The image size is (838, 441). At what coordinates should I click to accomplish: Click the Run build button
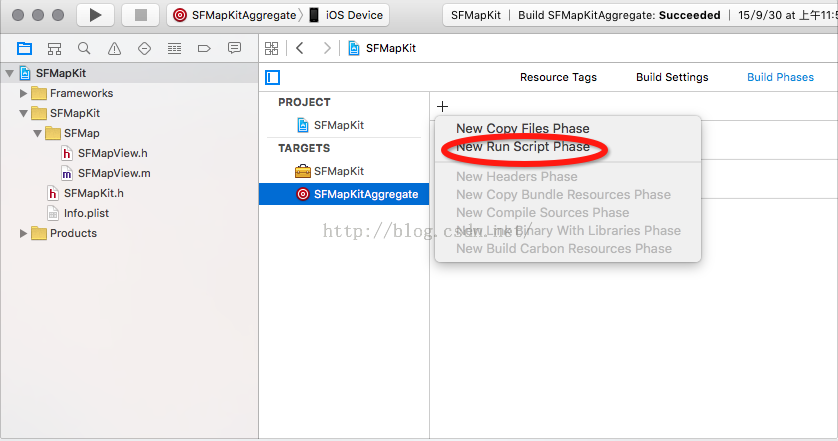95,15
